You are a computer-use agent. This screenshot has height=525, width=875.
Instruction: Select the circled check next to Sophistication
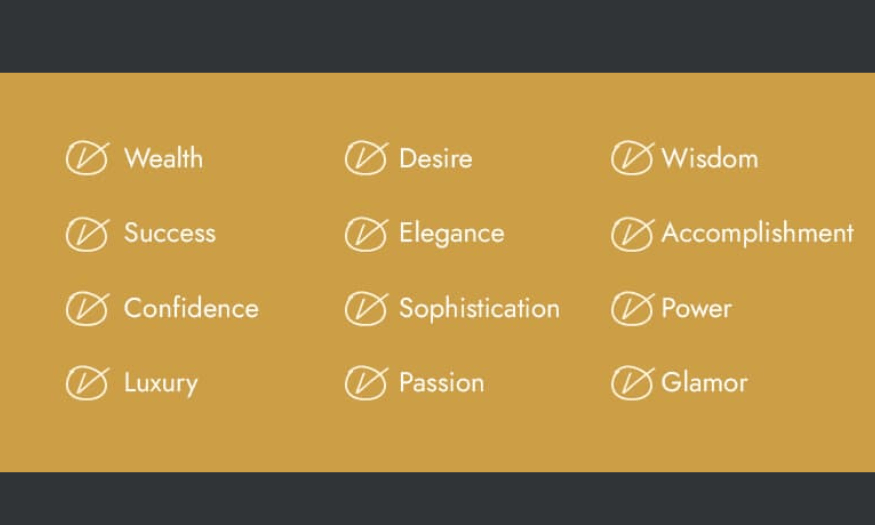pos(367,308)
